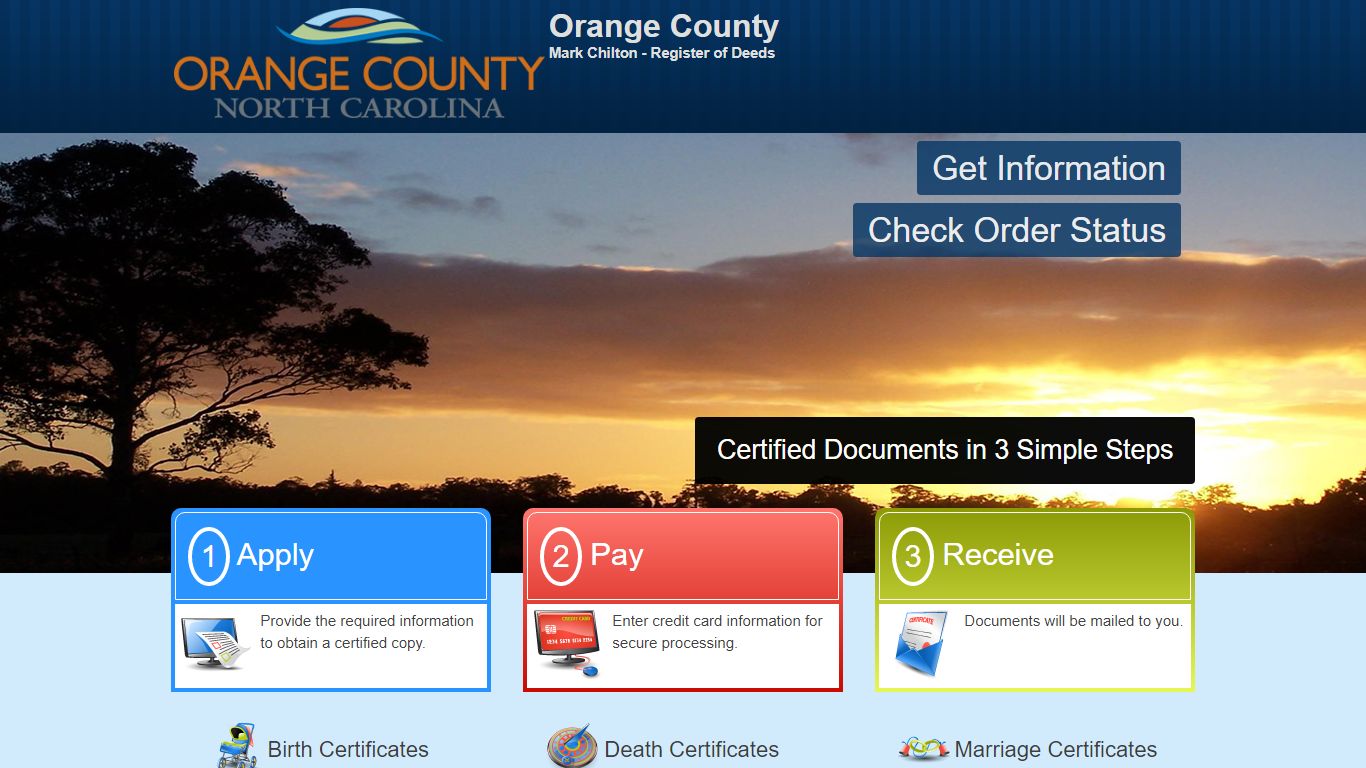Click the circled number 3 on Receive
The height and width of the screenshot is (768, 1366).
(911, 555)
